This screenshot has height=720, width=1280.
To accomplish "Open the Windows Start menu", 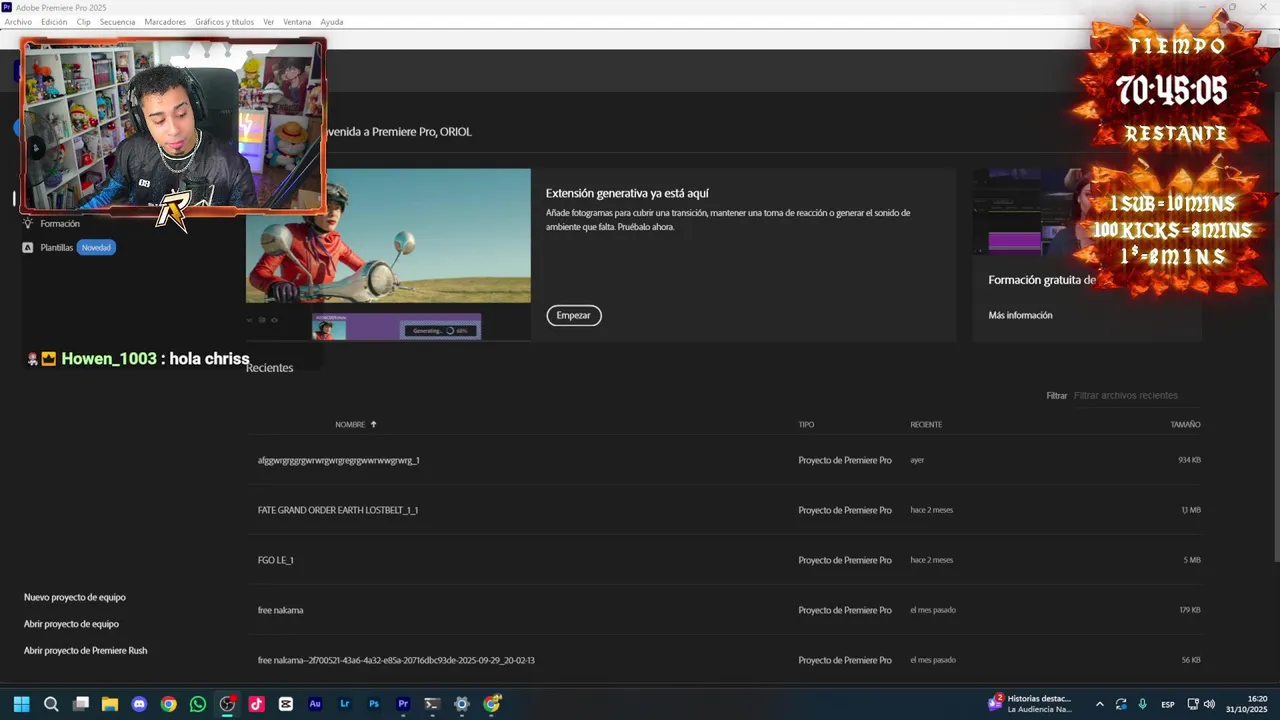I will 21,704.
